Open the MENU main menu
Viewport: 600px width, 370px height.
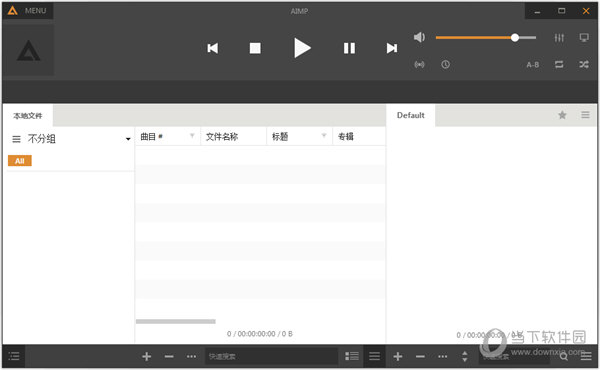tap(28, 11)
